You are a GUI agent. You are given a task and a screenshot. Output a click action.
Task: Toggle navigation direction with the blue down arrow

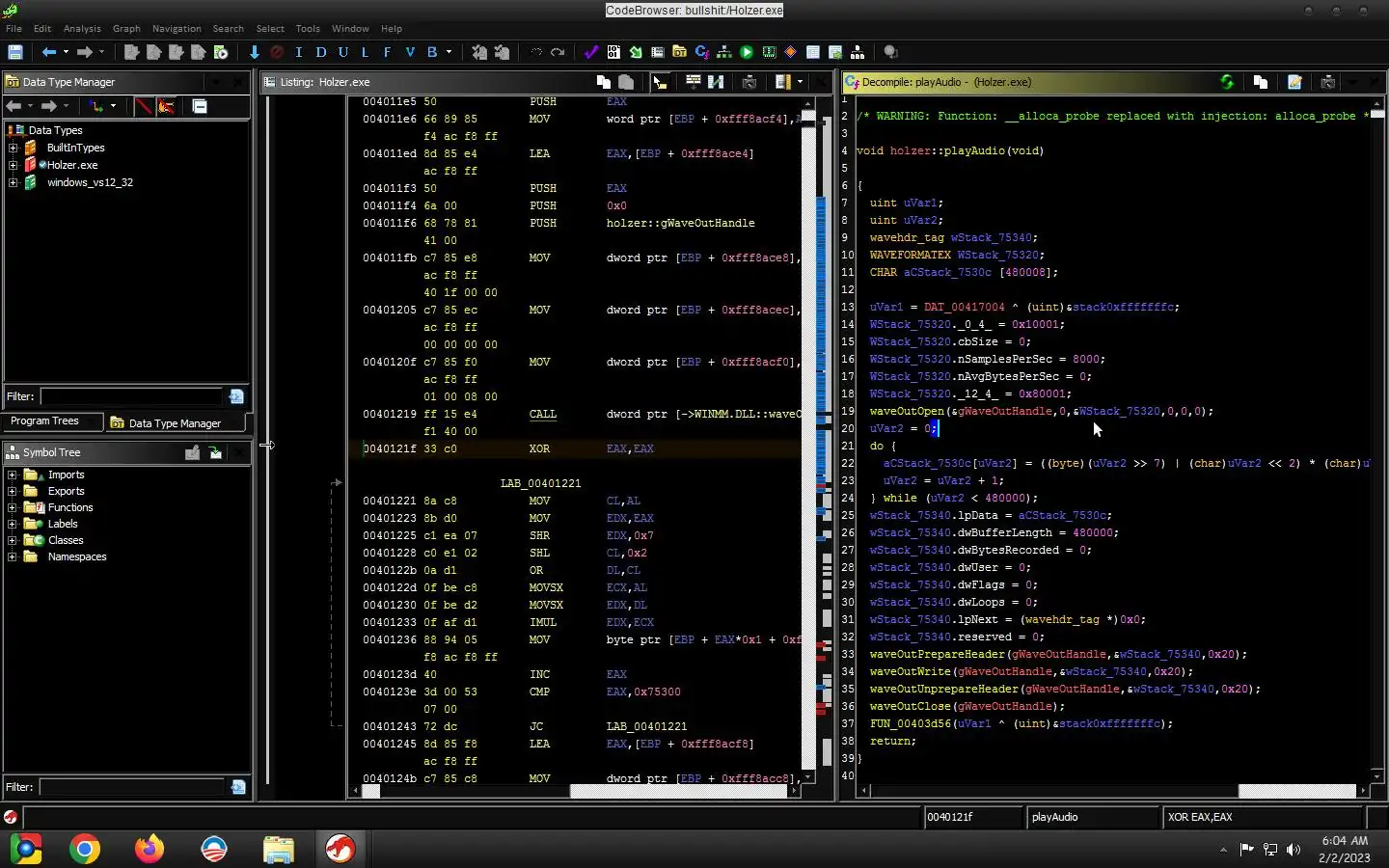coord(254,52)
